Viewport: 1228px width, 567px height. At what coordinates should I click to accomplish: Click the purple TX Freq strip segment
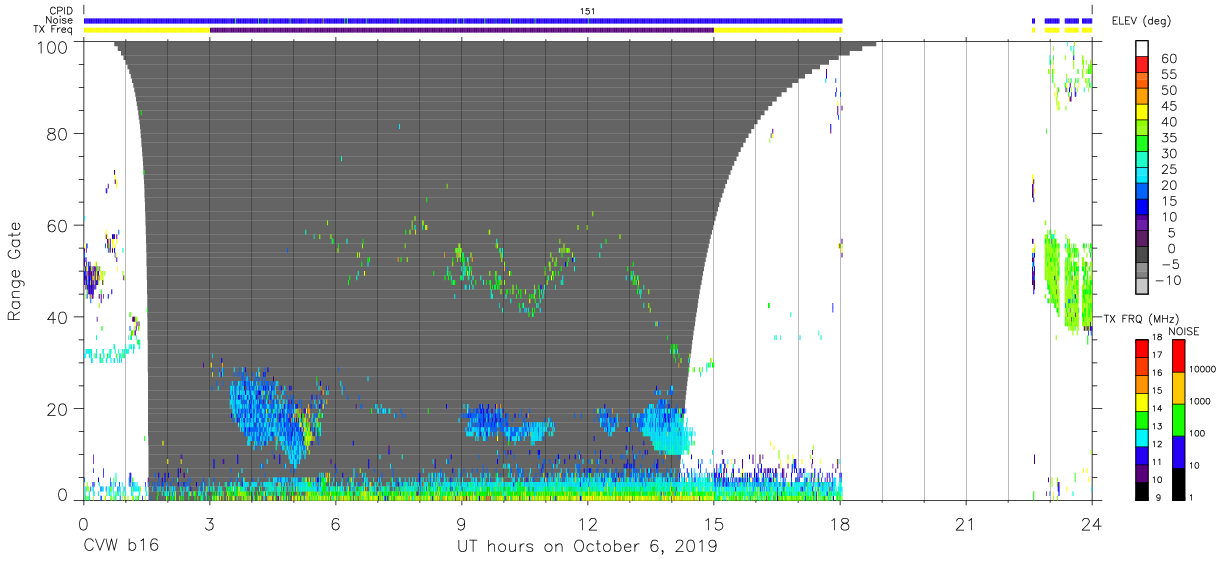coord(462,30)
